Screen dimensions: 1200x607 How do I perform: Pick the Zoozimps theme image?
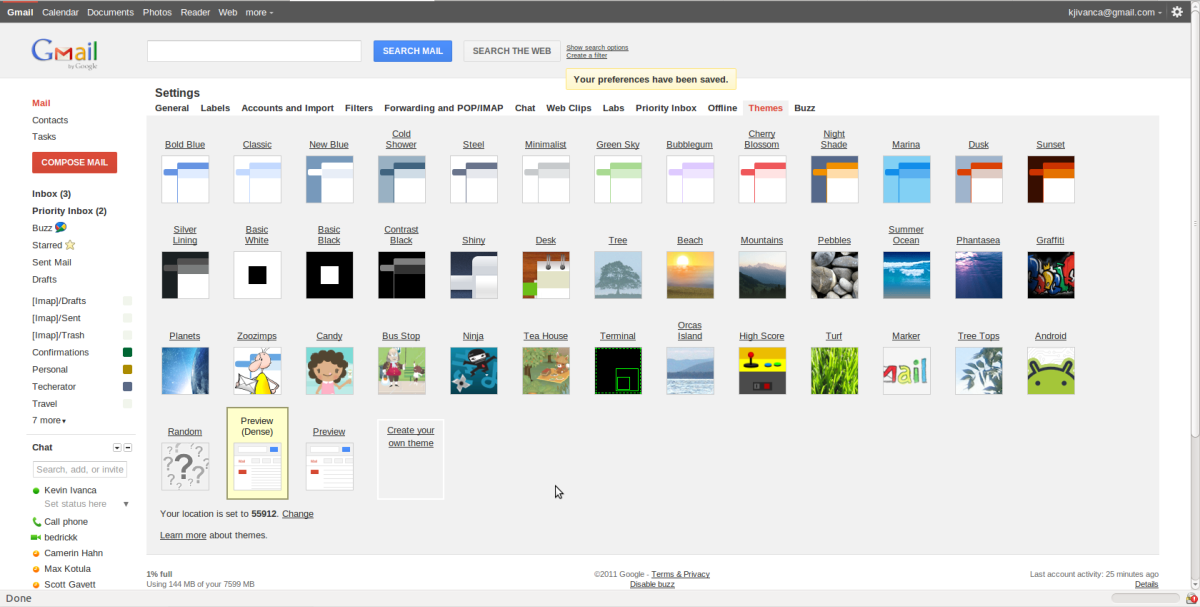[257, 371]
